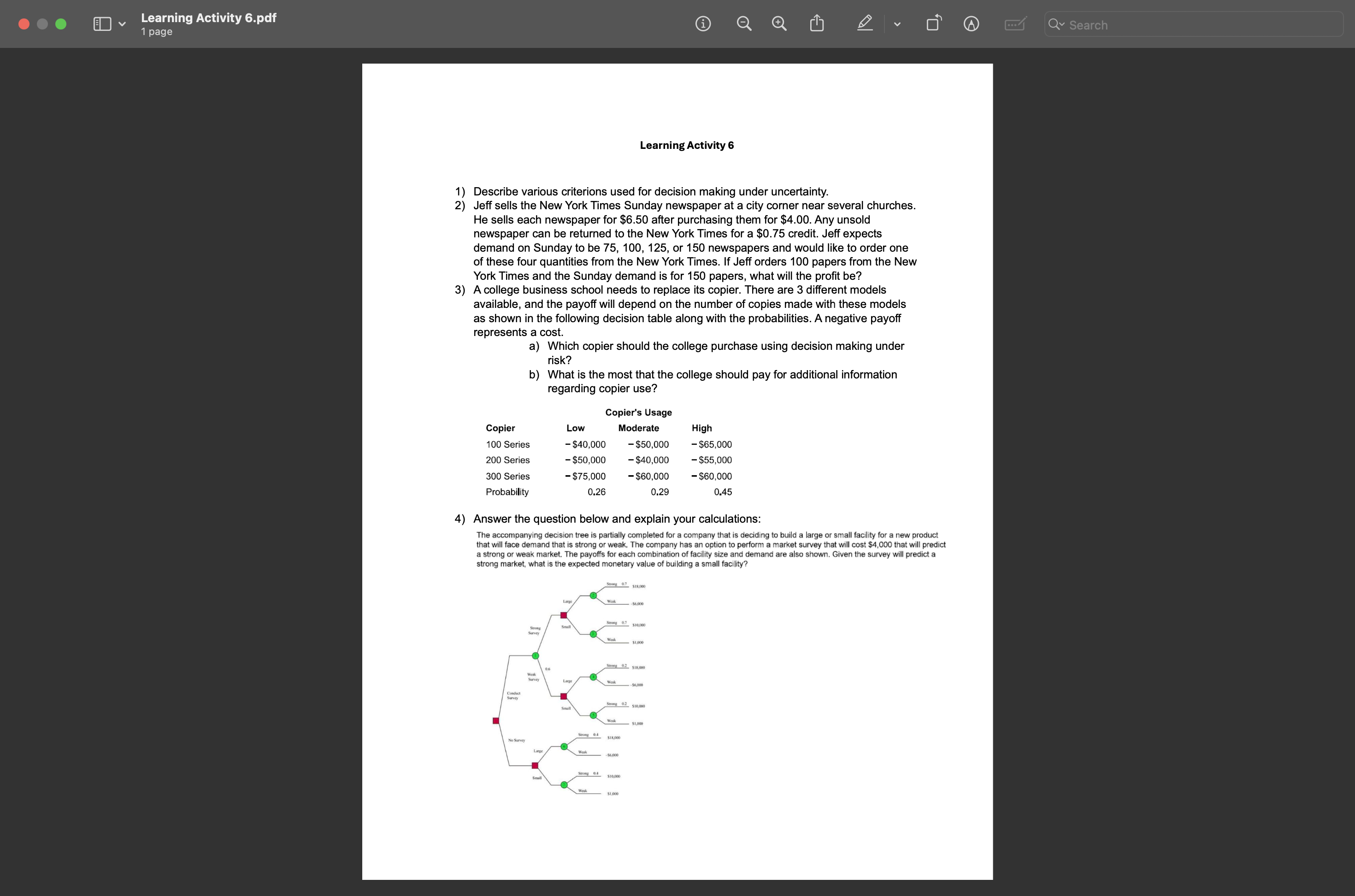
Task: Show the Markup toolbar
Action: click(x=971, y=24)
